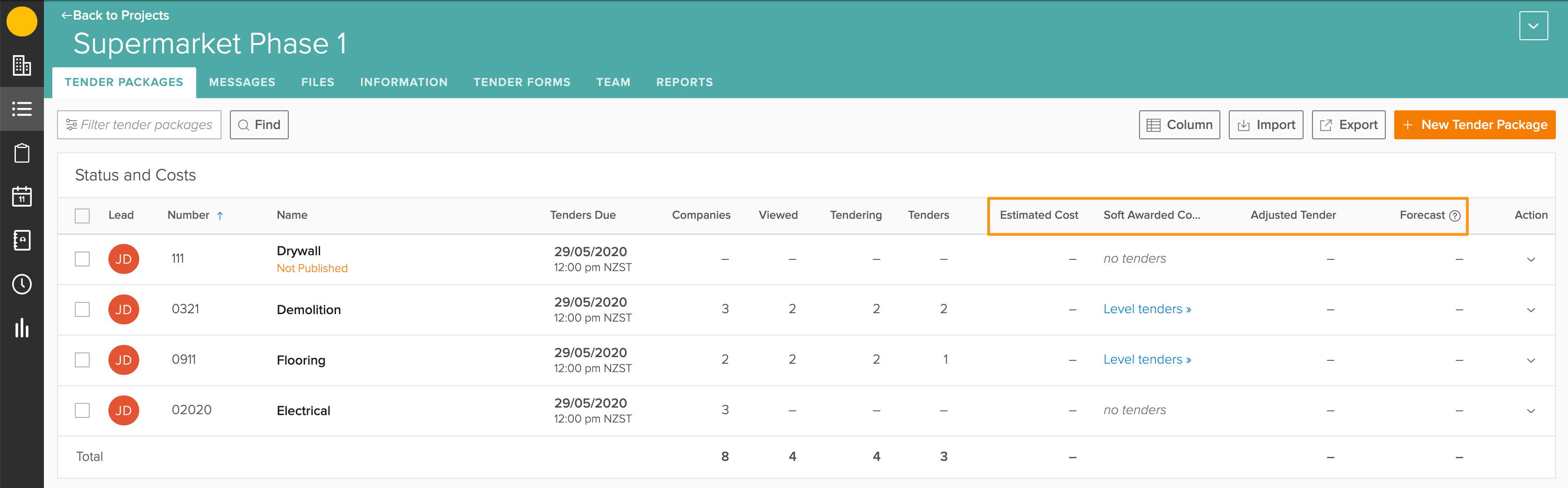
Task: Open the bar chart sidebar icon
Action: click(22, 328)
